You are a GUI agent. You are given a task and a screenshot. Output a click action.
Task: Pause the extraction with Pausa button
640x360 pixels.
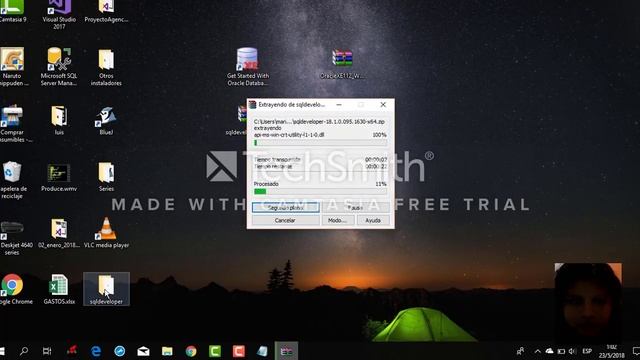(x=356, y=207)
